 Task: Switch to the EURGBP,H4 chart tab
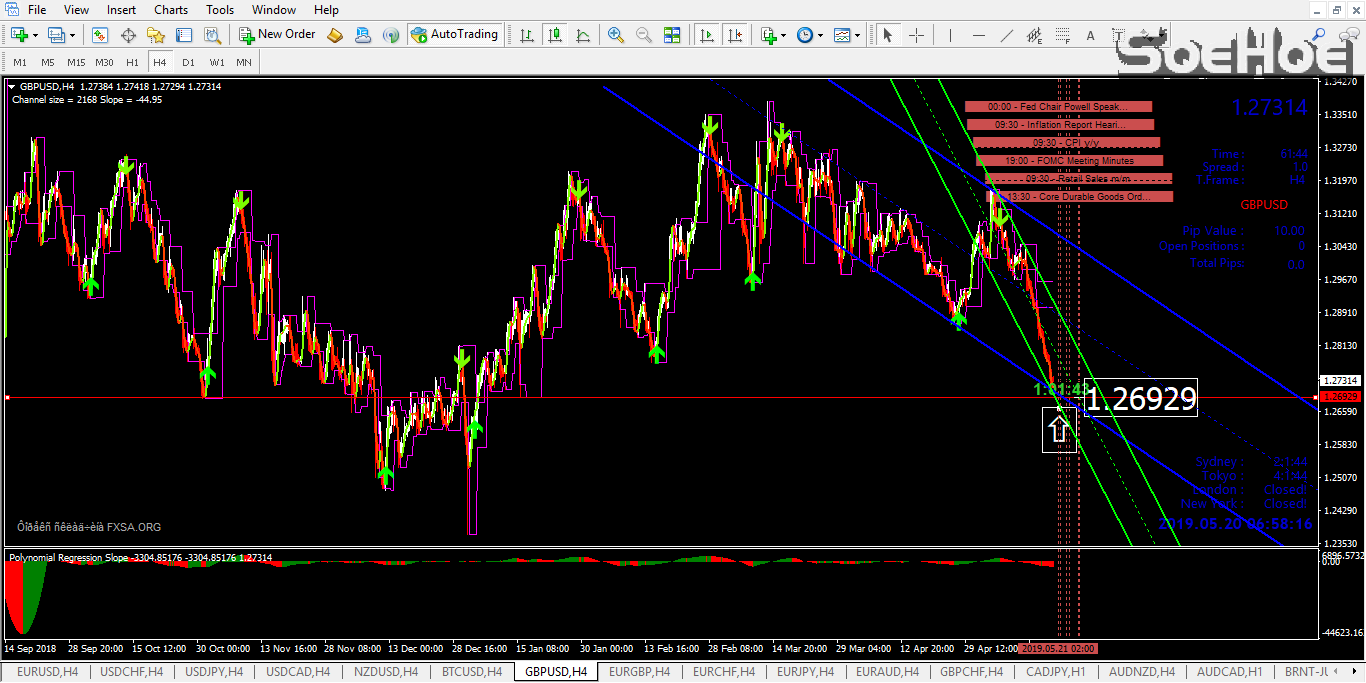(639, 672)
